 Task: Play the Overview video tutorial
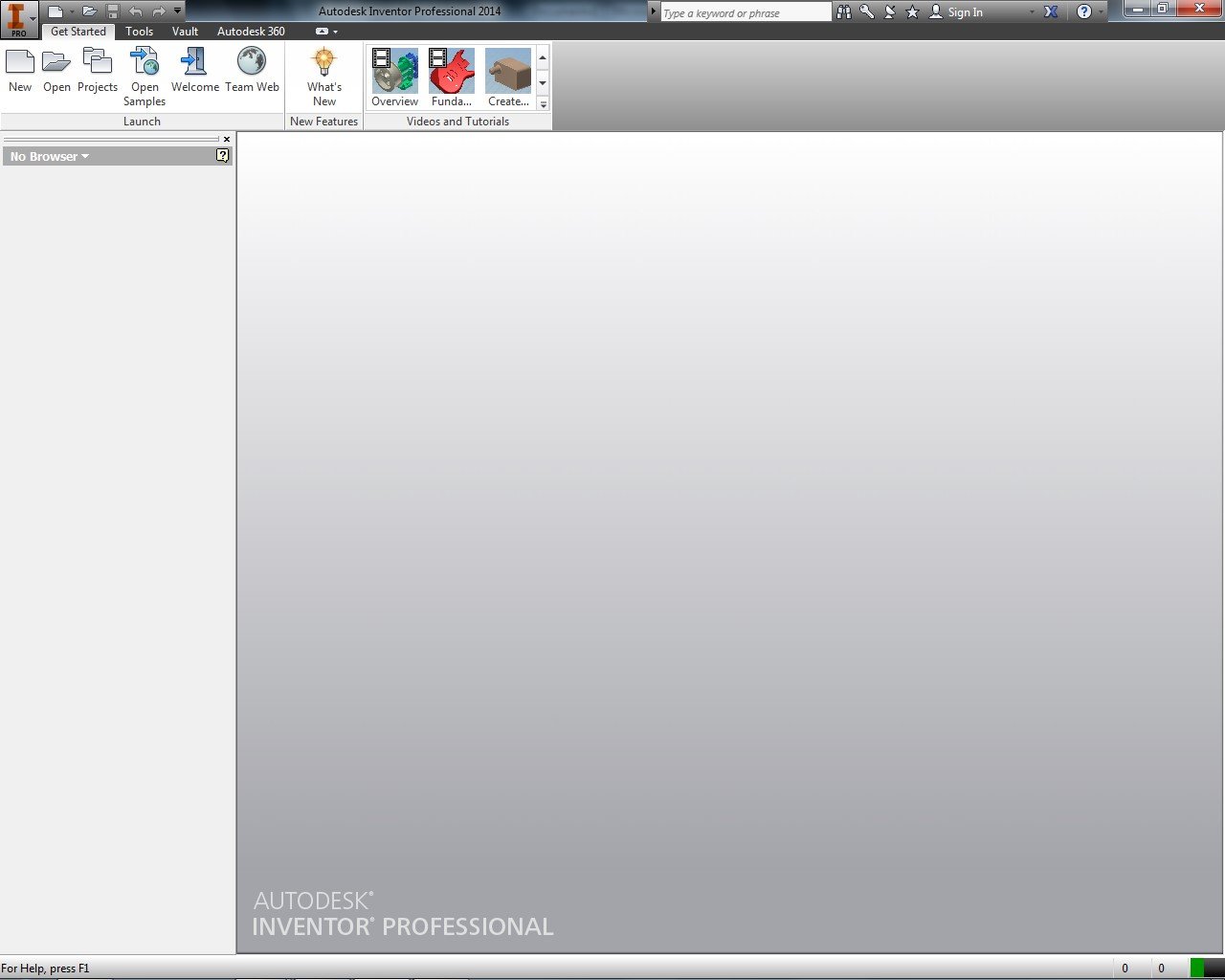pyautogui.click(x=395, y=78)
